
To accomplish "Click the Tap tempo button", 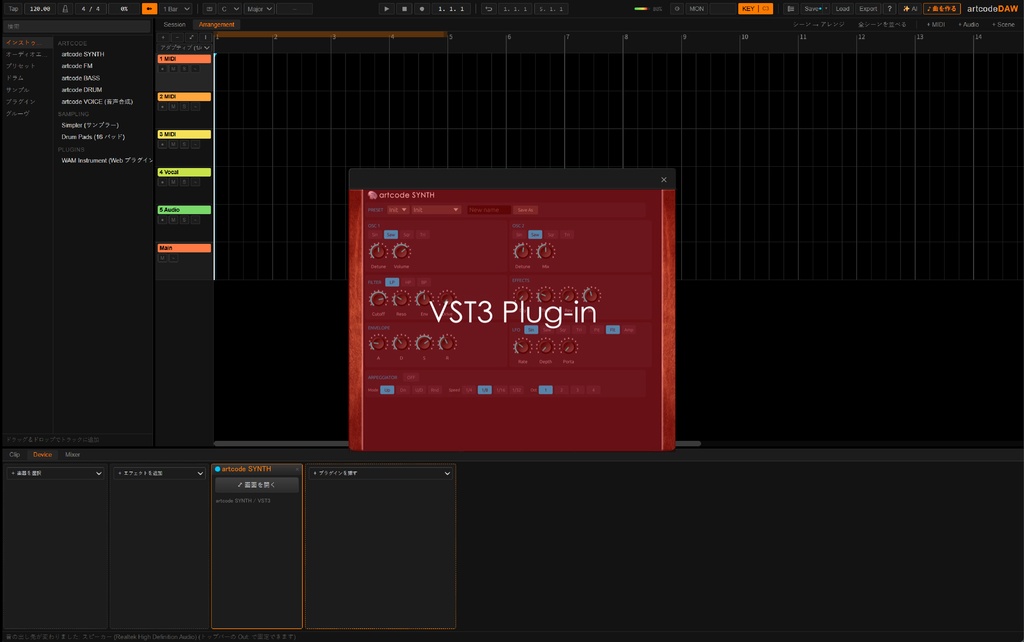I will click(13, 8).
